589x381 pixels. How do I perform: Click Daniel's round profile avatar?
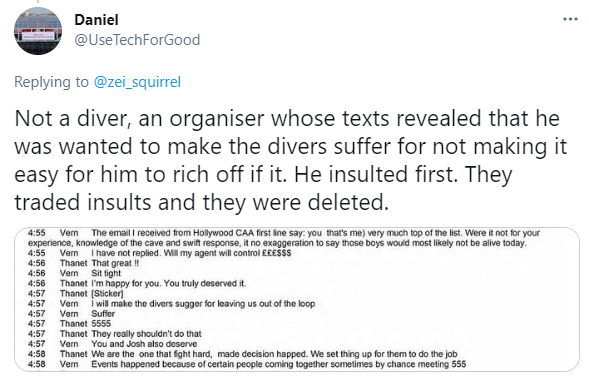[x=38, y=31]
